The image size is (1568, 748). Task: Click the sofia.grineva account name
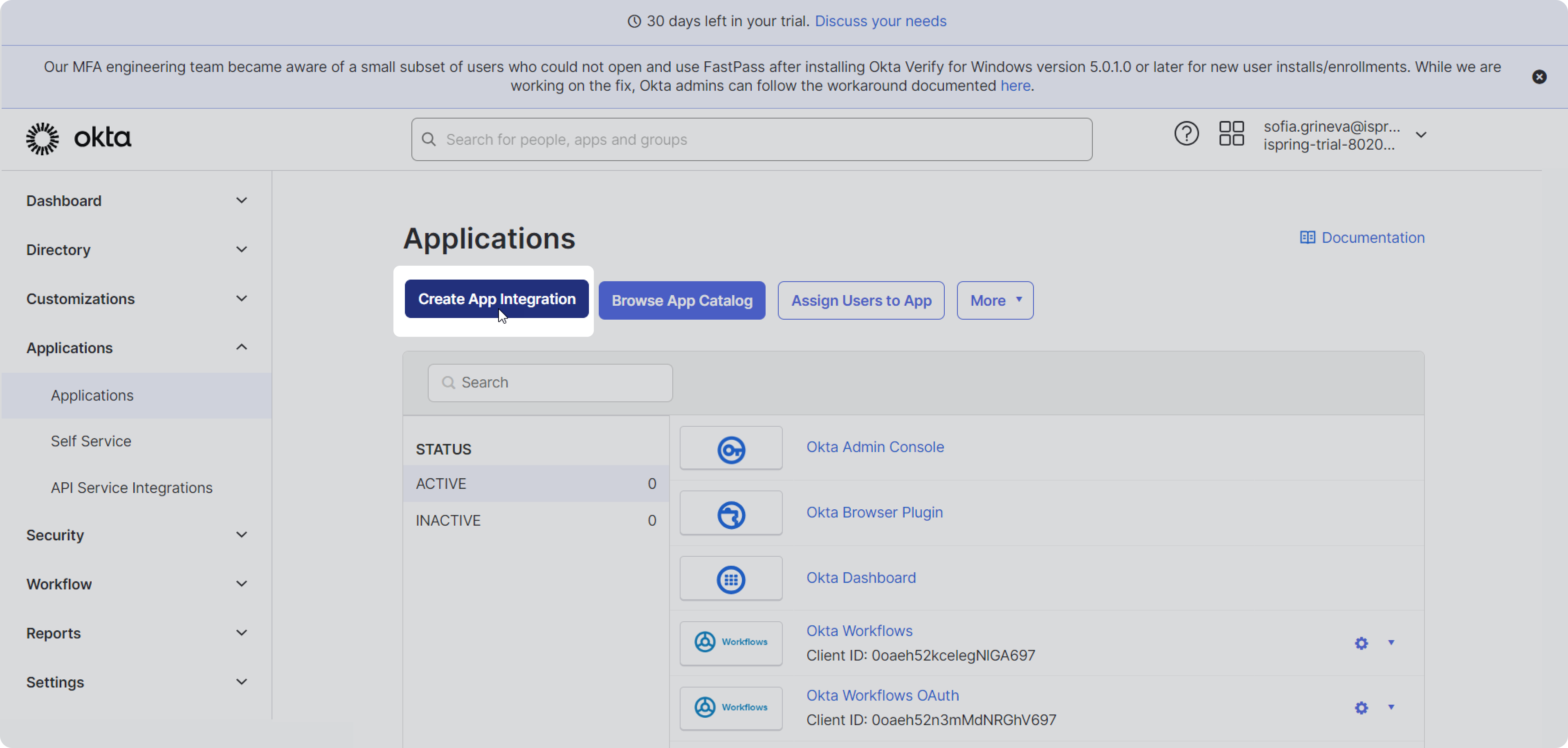[x=1332, y=126]
